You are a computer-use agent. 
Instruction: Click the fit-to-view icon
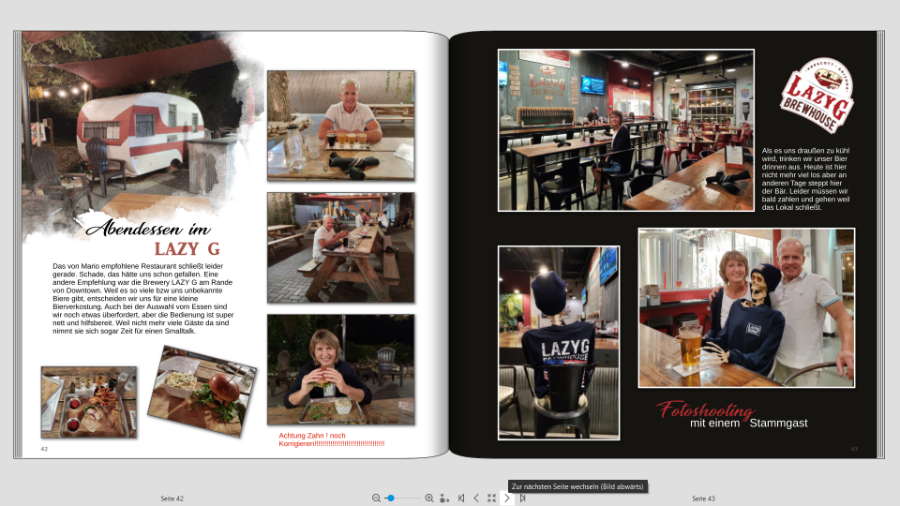pos(491,498)
